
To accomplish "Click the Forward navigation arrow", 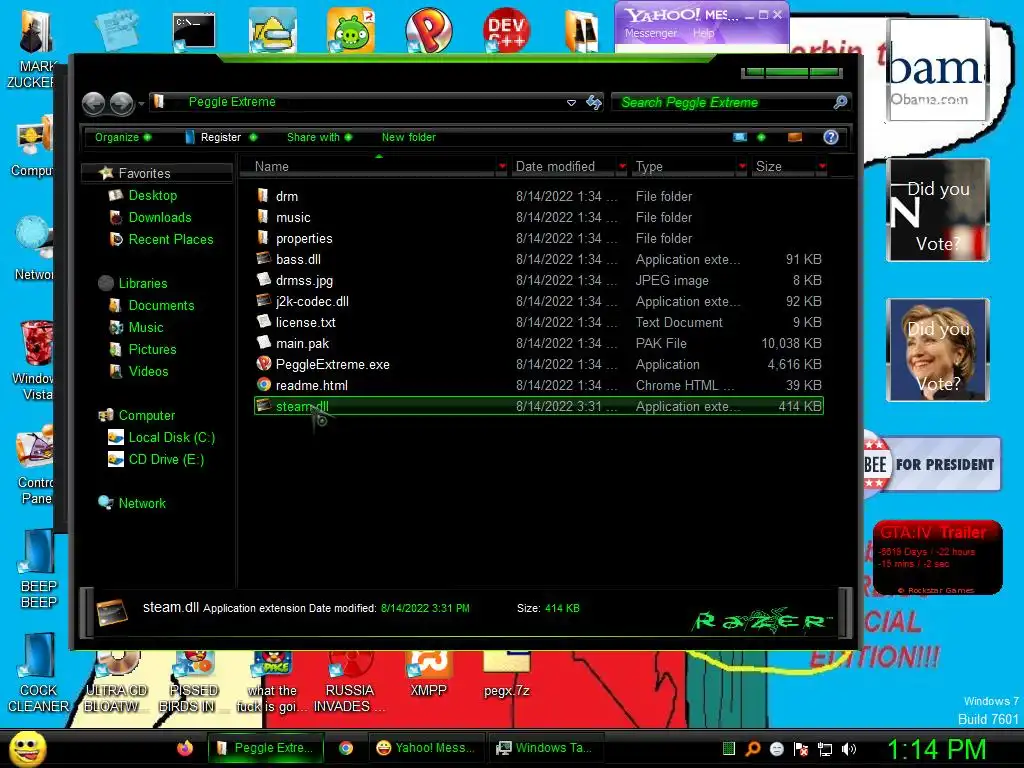I will coord(121,103).
